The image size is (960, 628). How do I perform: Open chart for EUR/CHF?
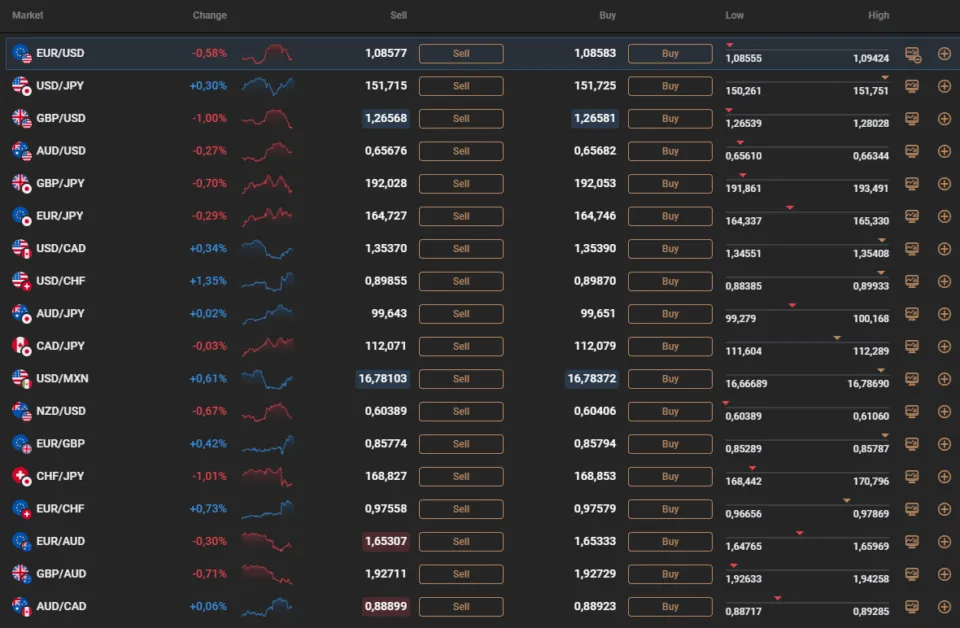coord(911,509)
